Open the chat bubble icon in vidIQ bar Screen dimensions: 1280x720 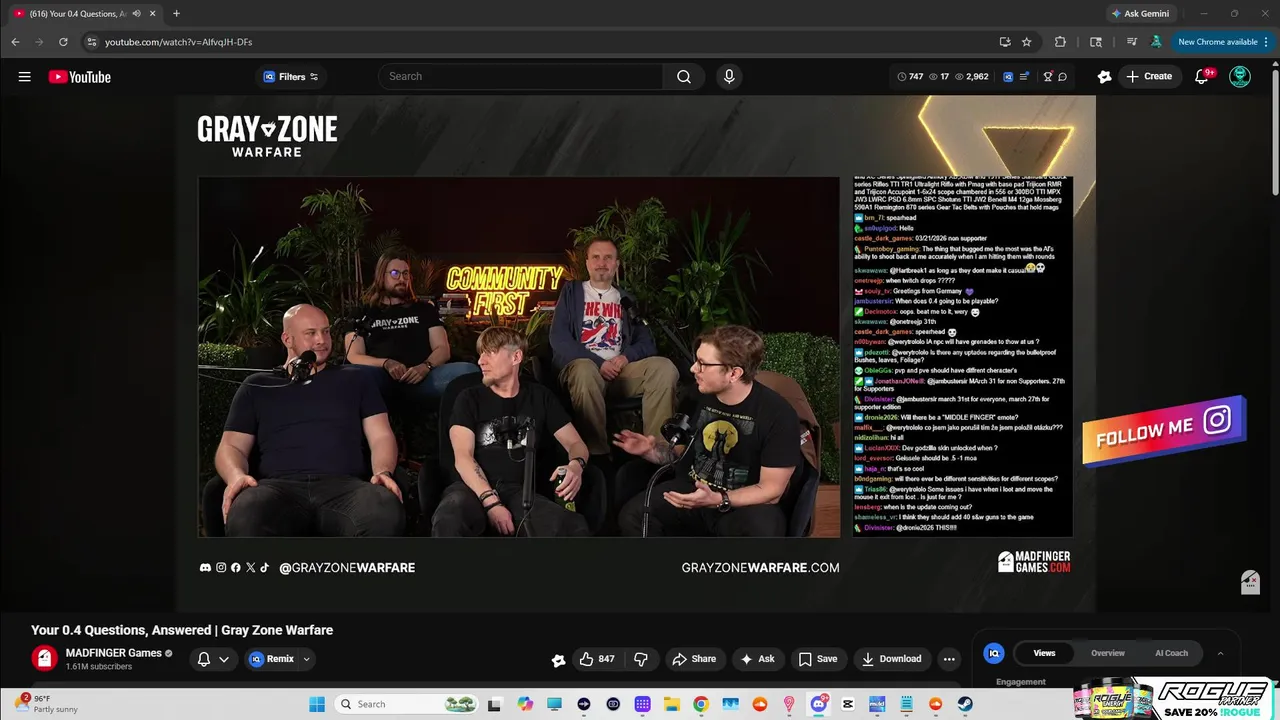tap(1062, 77)
